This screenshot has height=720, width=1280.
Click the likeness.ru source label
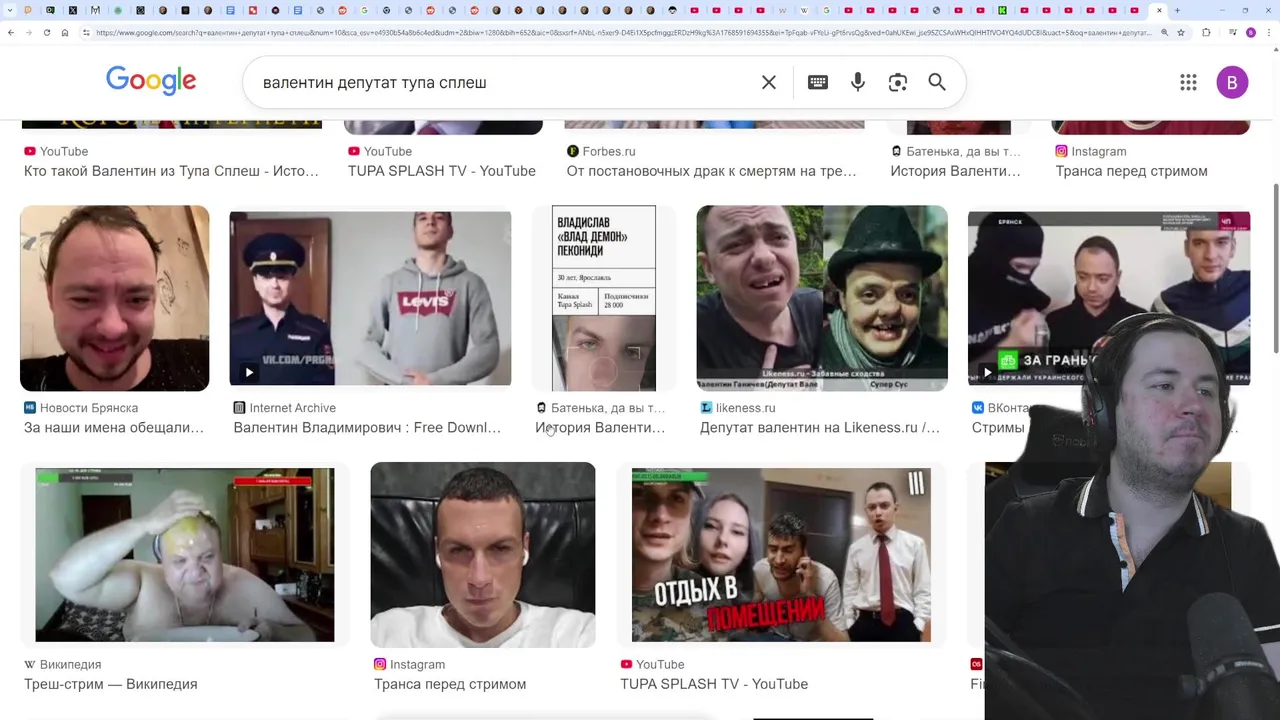(x=745, y=408)
